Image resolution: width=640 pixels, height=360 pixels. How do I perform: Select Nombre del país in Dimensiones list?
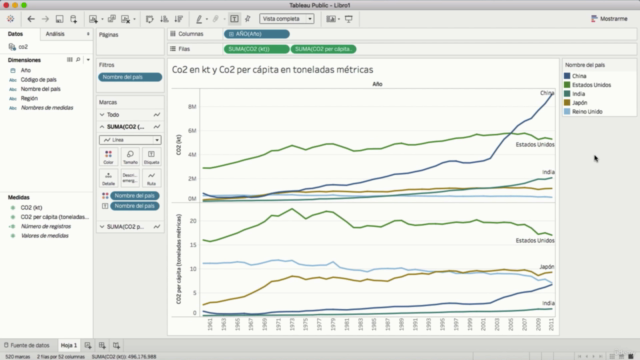coord(40,89)
